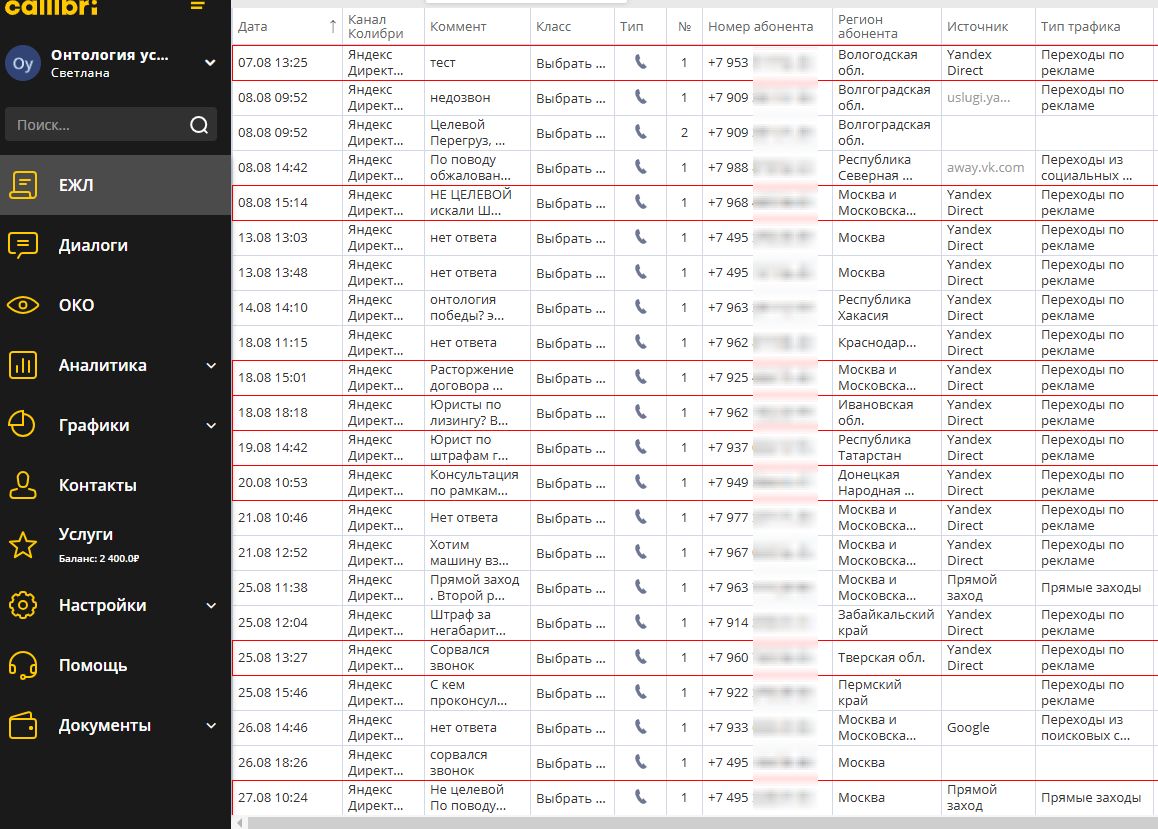
Task: Click the ОКО eye icon
Action: point(23,305)
